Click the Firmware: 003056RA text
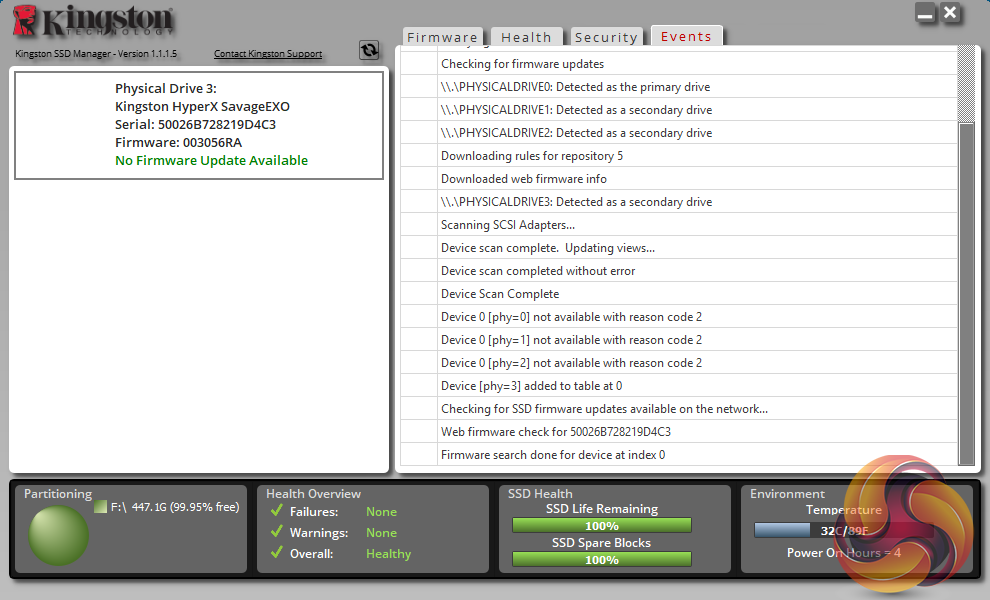Image resolution: width=990 pixels, height=600 pixels. click(179, 143)
